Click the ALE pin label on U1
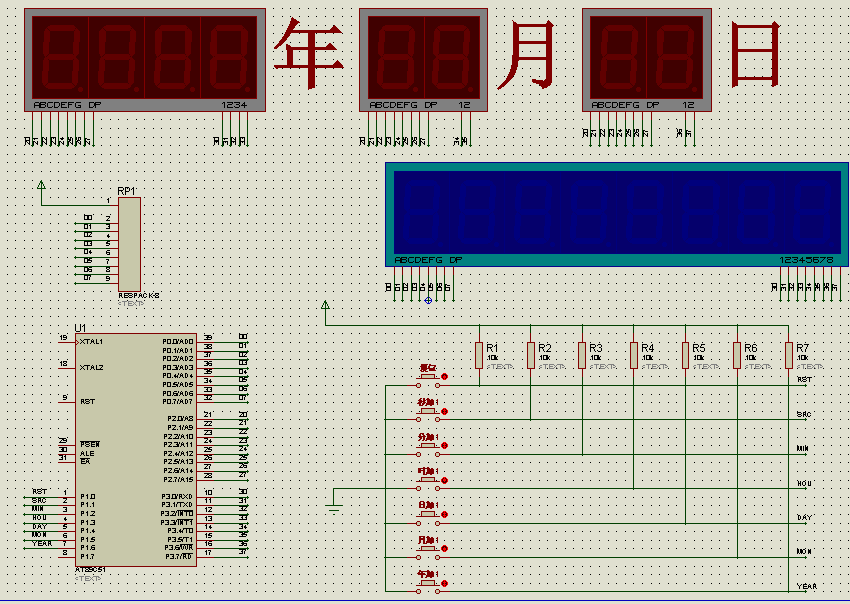 (87, 453)
